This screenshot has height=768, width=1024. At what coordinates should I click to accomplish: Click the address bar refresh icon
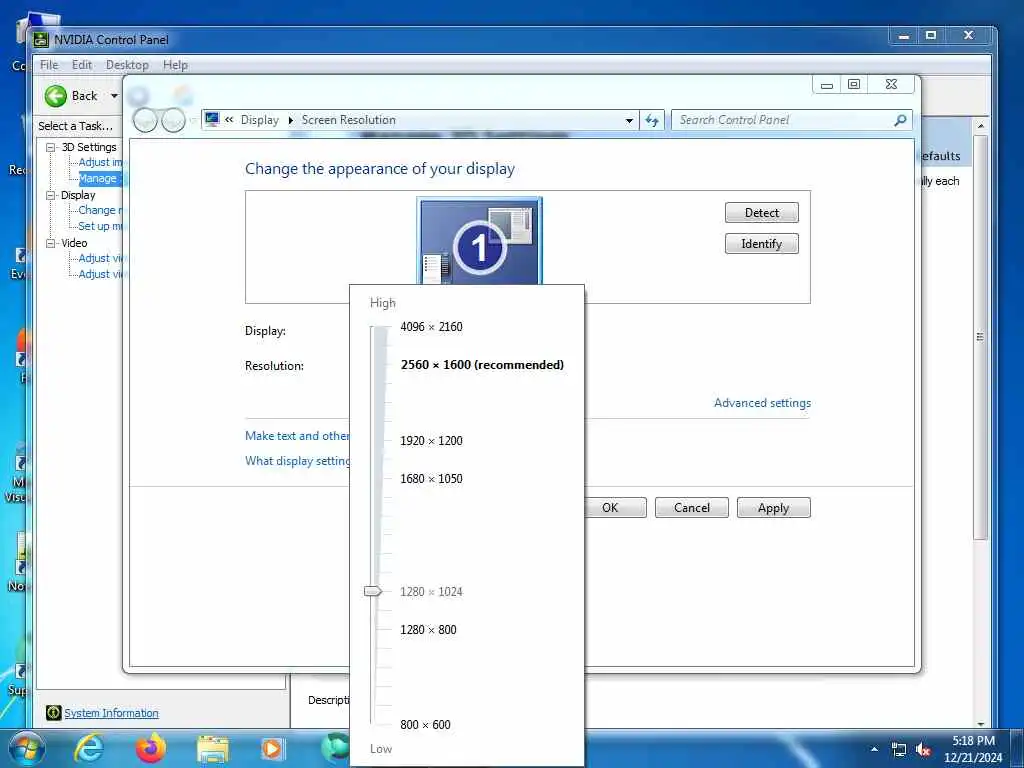(x=652, y=120)
